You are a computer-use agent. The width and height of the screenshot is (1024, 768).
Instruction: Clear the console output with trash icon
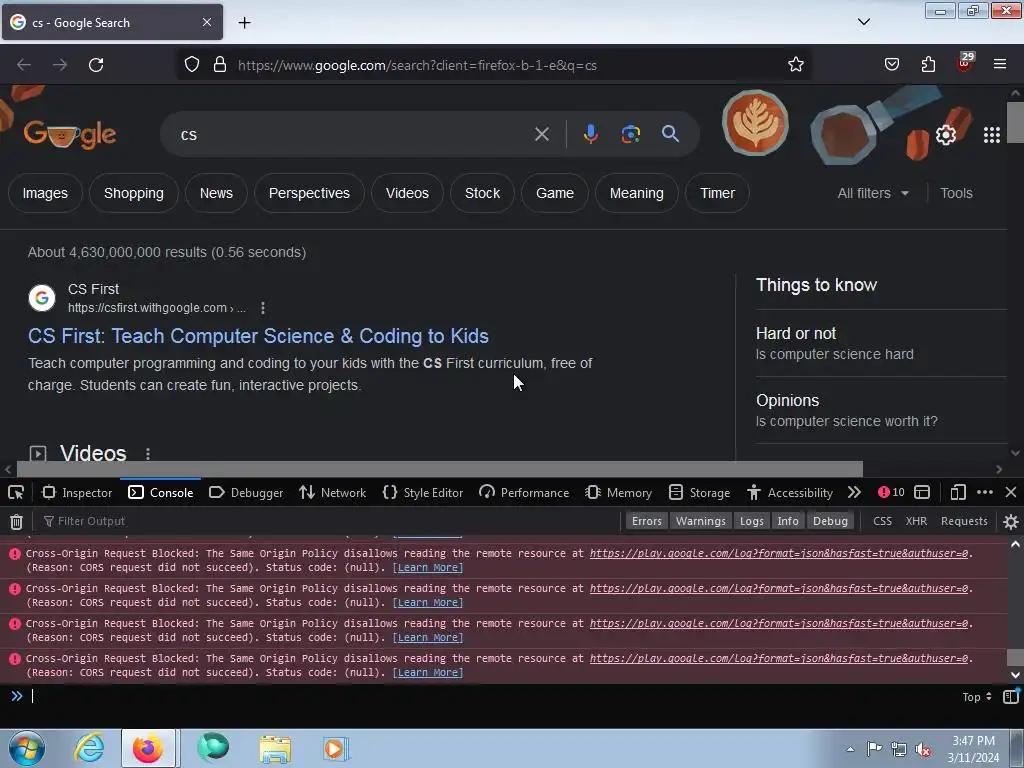coord(16,521)
